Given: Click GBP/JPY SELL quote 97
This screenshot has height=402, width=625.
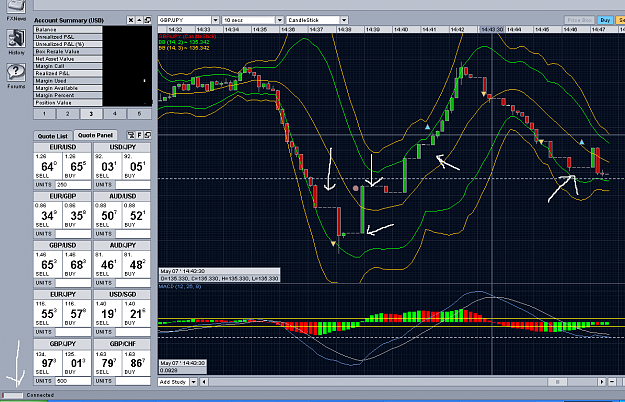Looking at the screenshot, I should [x=48, y=363].
